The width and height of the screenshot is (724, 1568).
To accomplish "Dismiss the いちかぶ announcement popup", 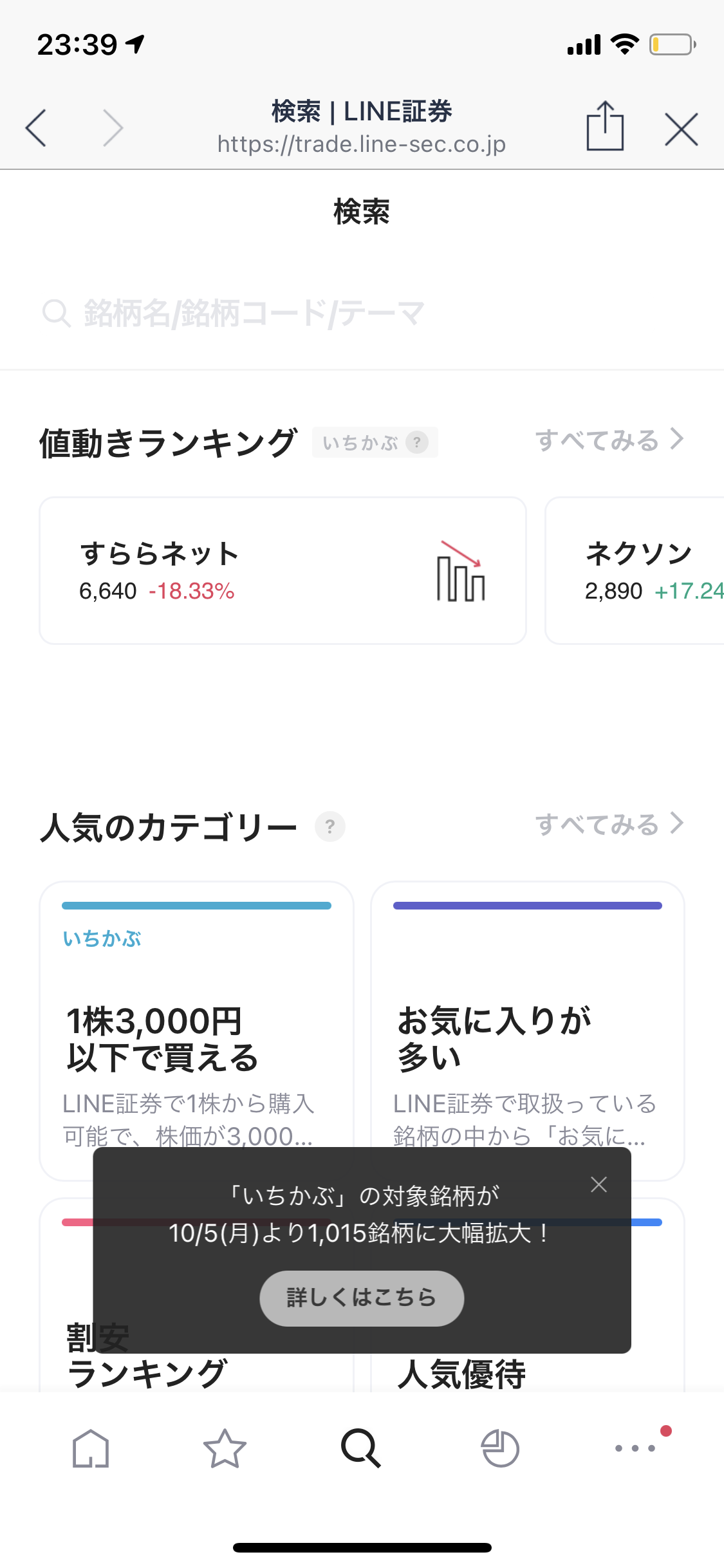I will point(599,1184).
